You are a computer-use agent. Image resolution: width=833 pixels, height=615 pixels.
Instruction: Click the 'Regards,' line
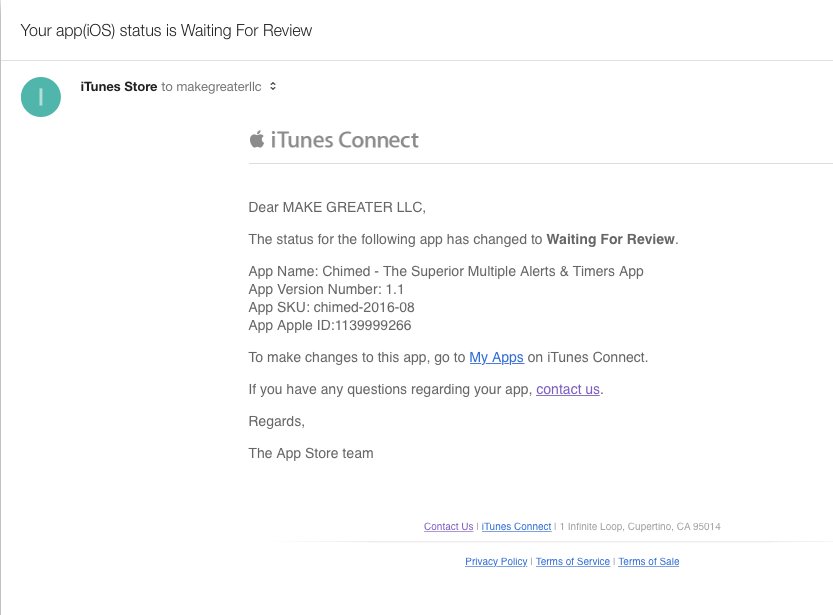[276, 421]
